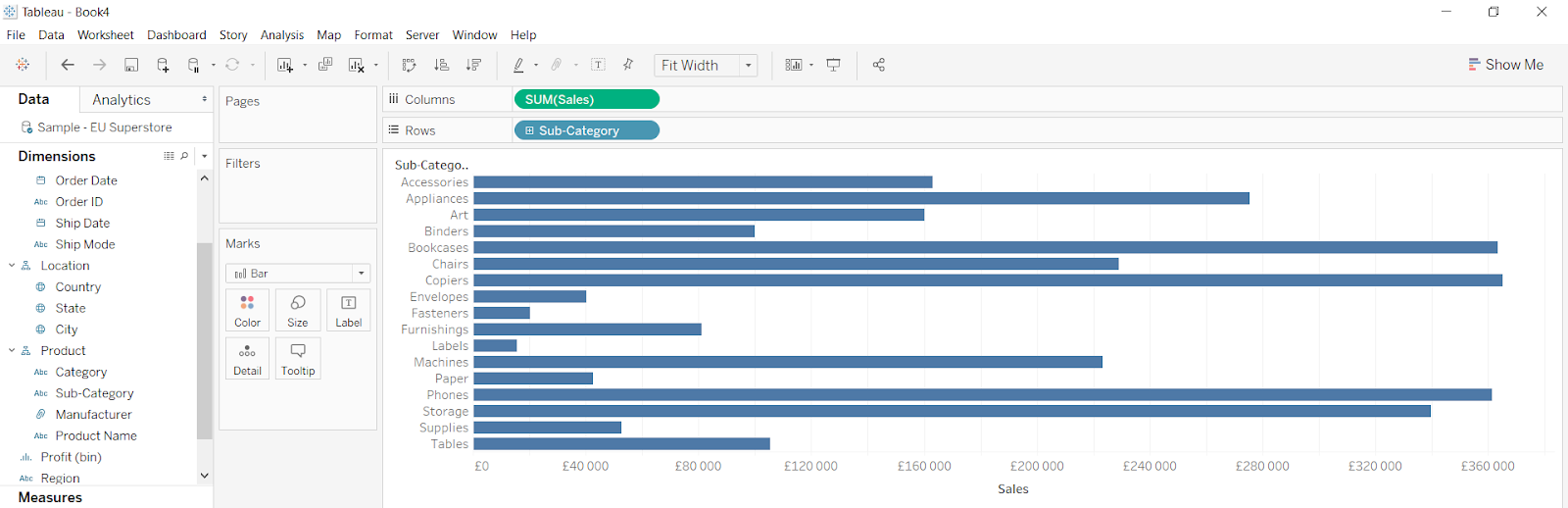Image resolution: width=1568 pixels, height=508 pixels.
Task: Sort bars descending using toolbar icon
Action: click(473, 65)
